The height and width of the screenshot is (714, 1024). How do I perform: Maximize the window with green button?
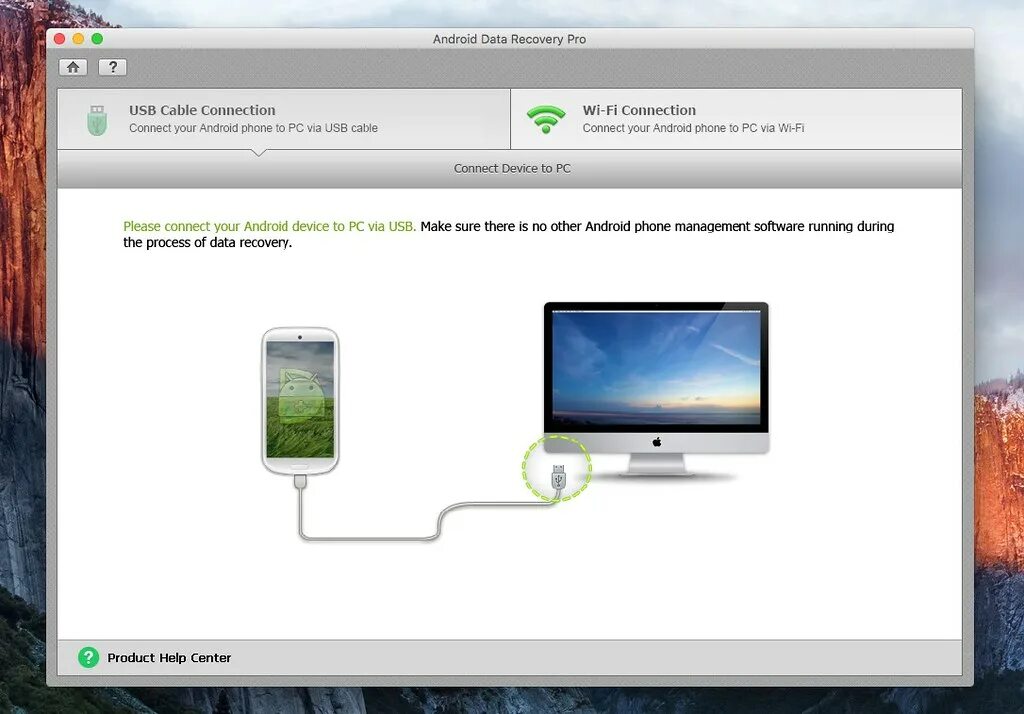[x=97, y=39]
